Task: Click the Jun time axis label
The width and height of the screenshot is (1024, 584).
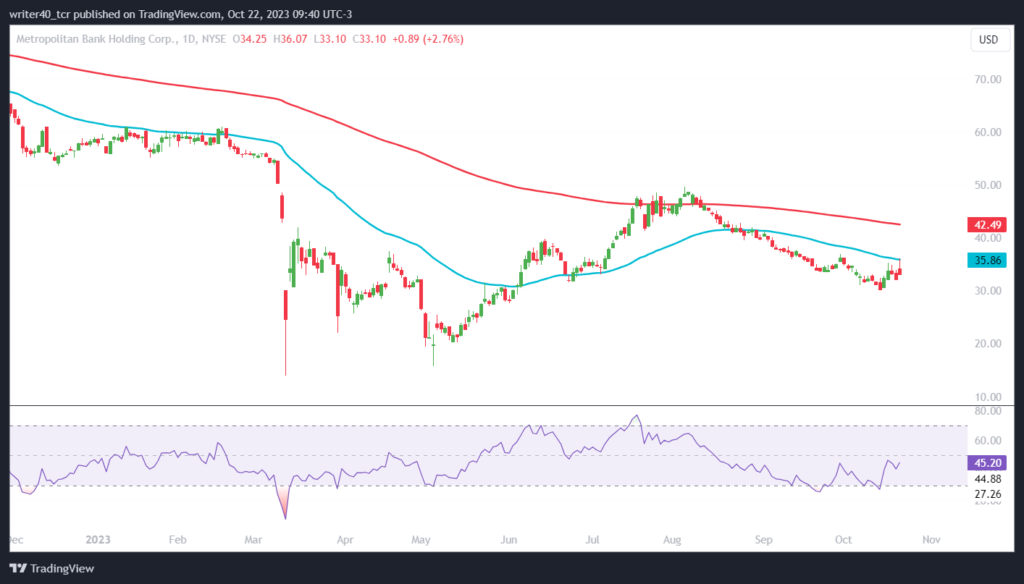Action: (509, 540)
